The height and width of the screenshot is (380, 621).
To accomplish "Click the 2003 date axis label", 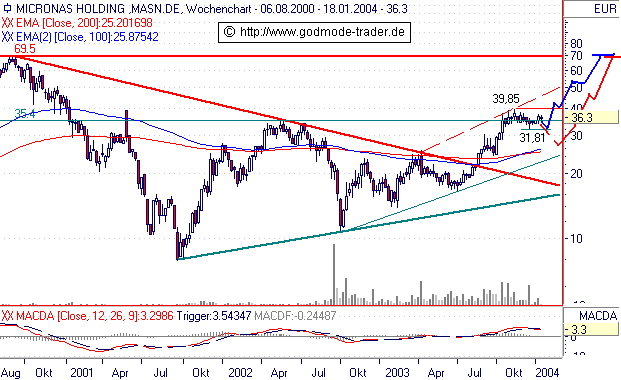I will click(x=397, y=373).
